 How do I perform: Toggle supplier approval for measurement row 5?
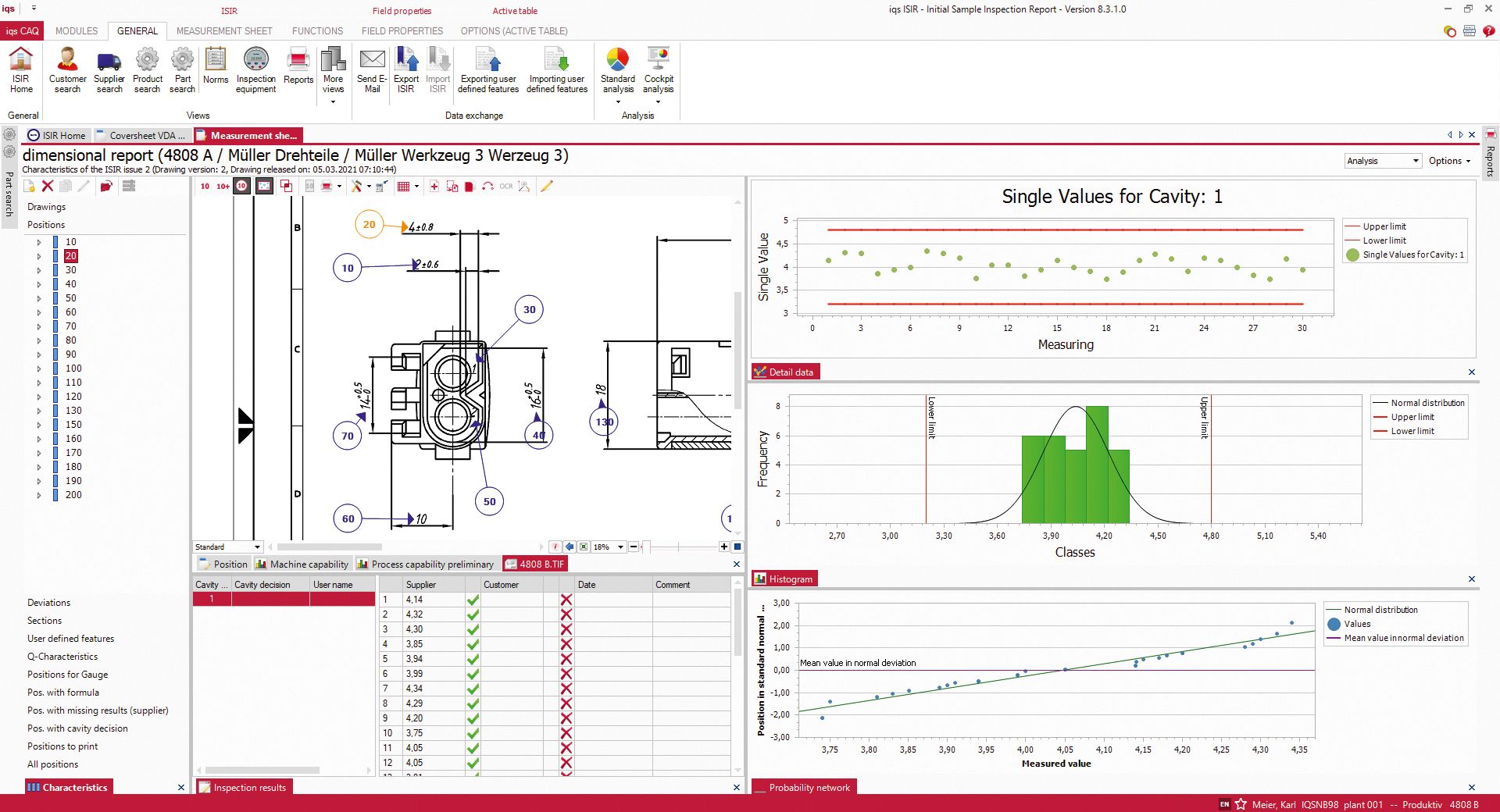pos(472,658)
